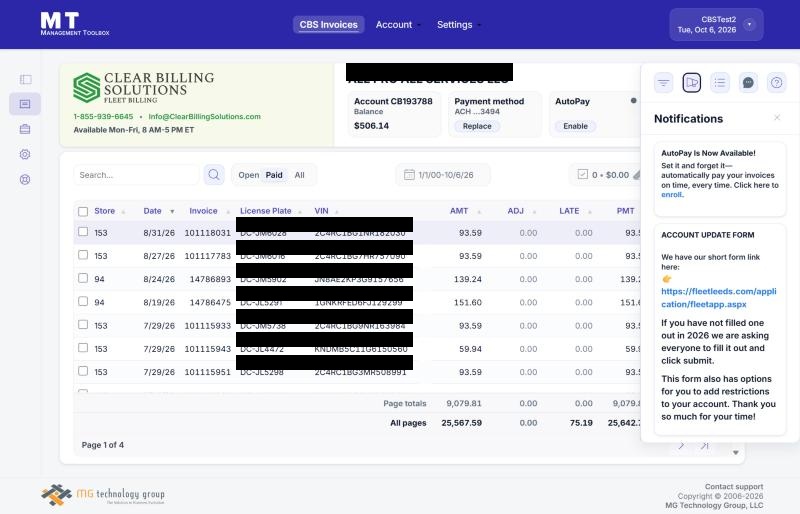The width and height of the screenshot is (800, 514).
Task: Open the chat bubble icon
Action: click(x=748, y=83)
